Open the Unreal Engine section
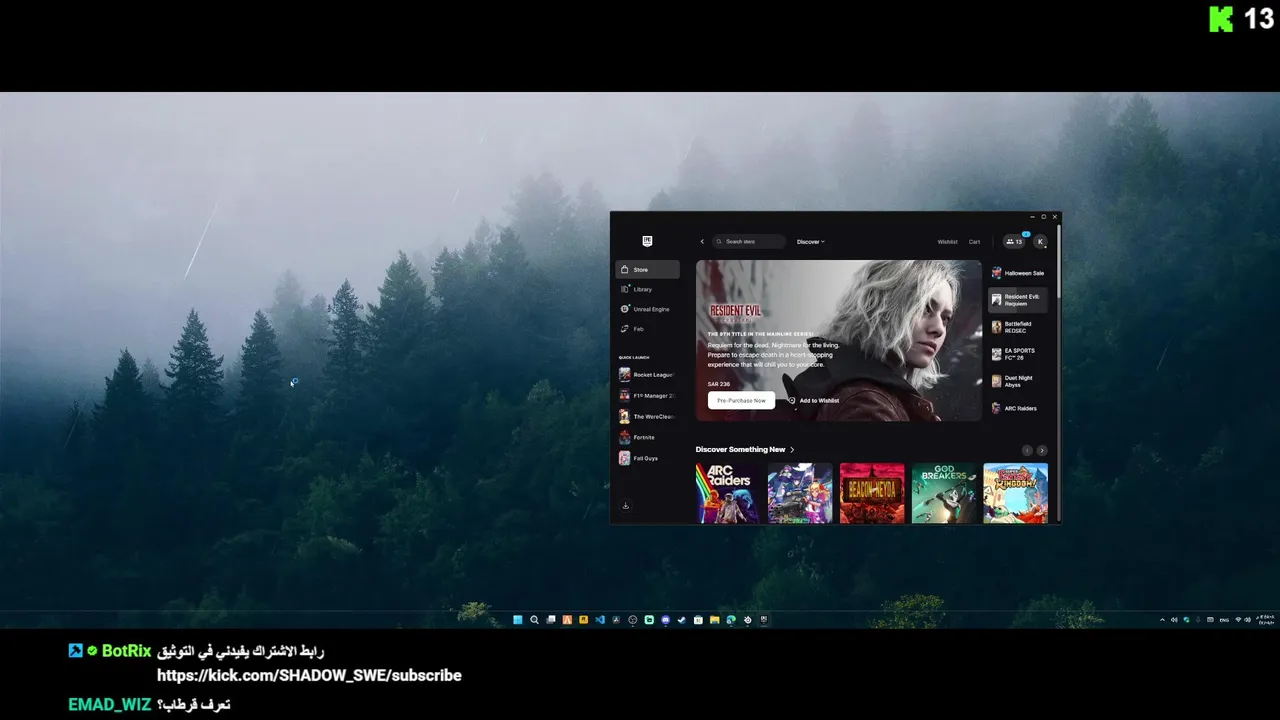The height and width of the screenshot is (720, 1280). (647, 309)
